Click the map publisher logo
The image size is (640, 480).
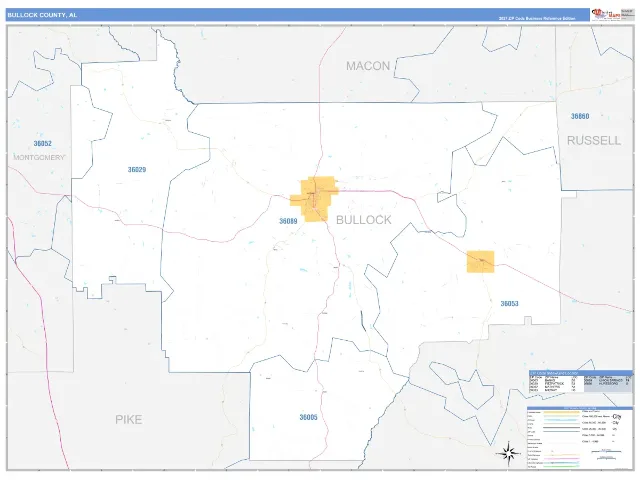607,14
